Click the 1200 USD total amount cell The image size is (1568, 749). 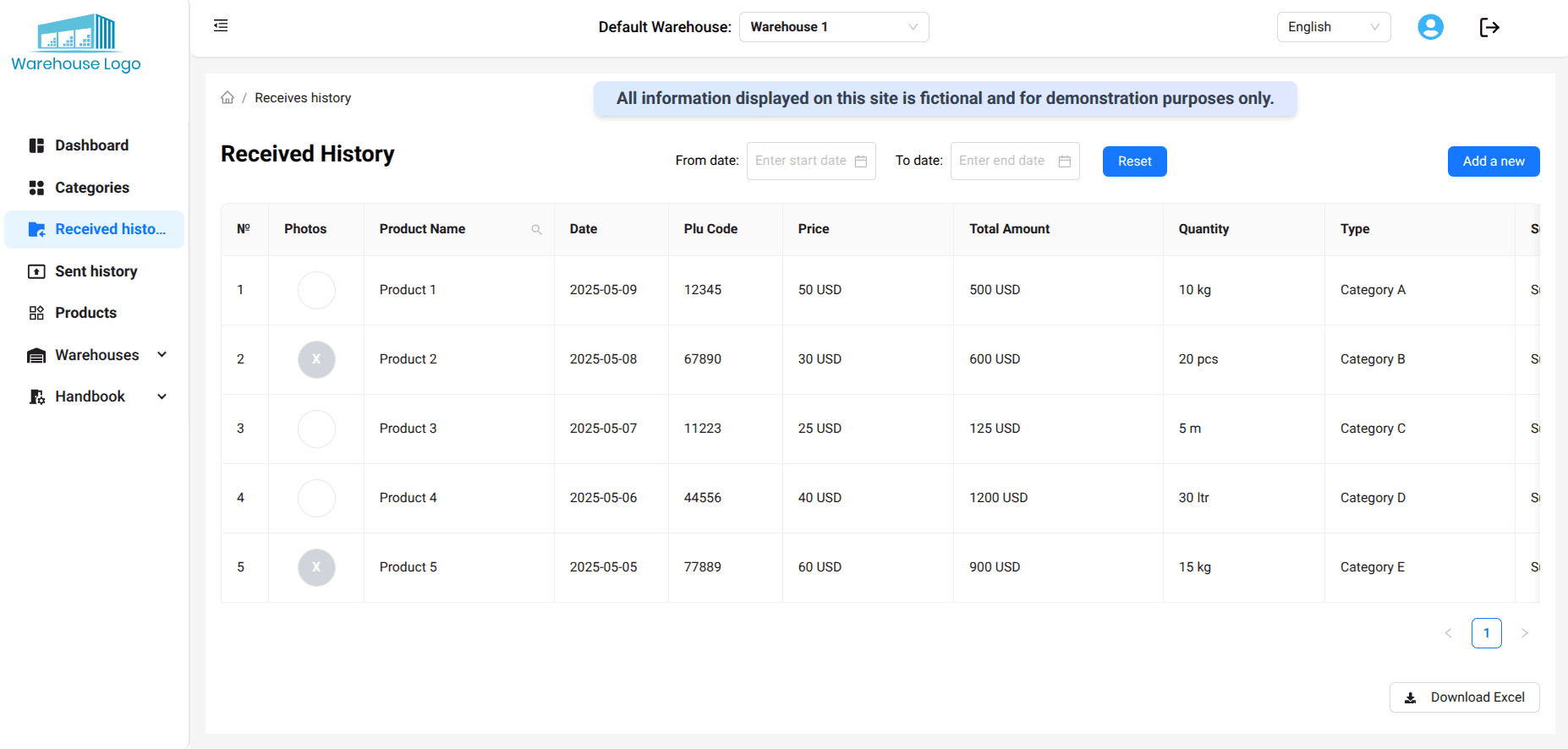[1058, 498]
